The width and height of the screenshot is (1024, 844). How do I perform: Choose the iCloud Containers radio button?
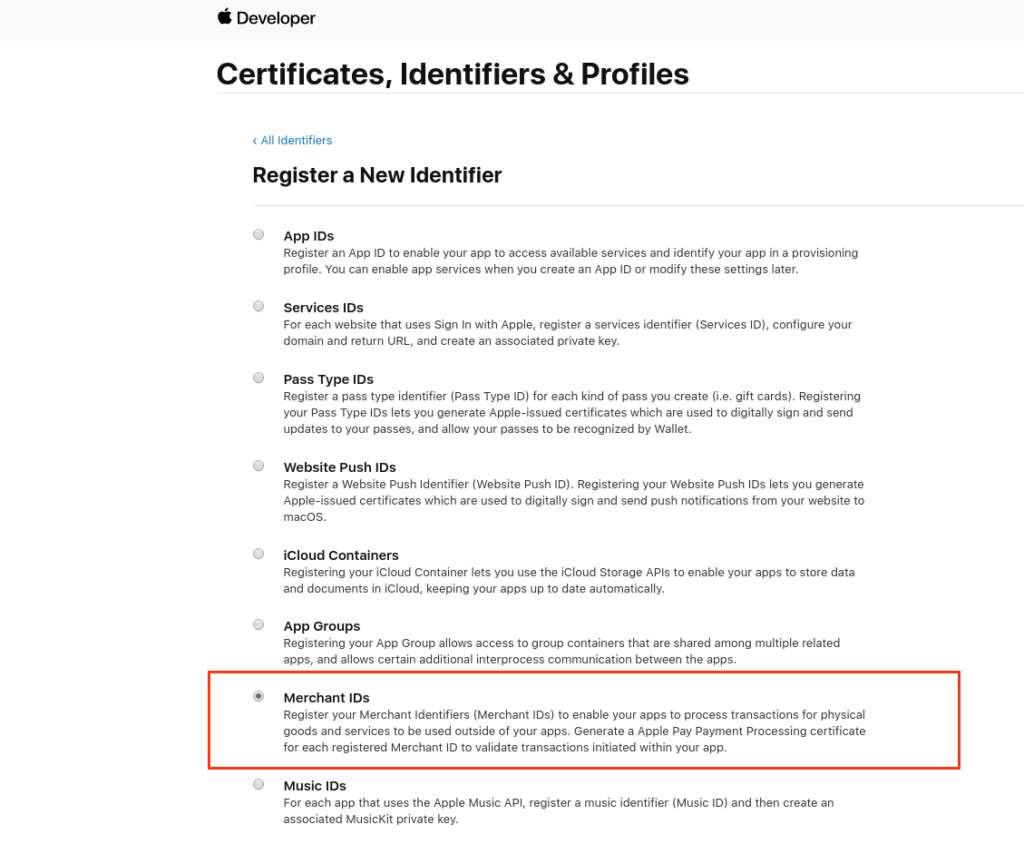click(259, 554)
